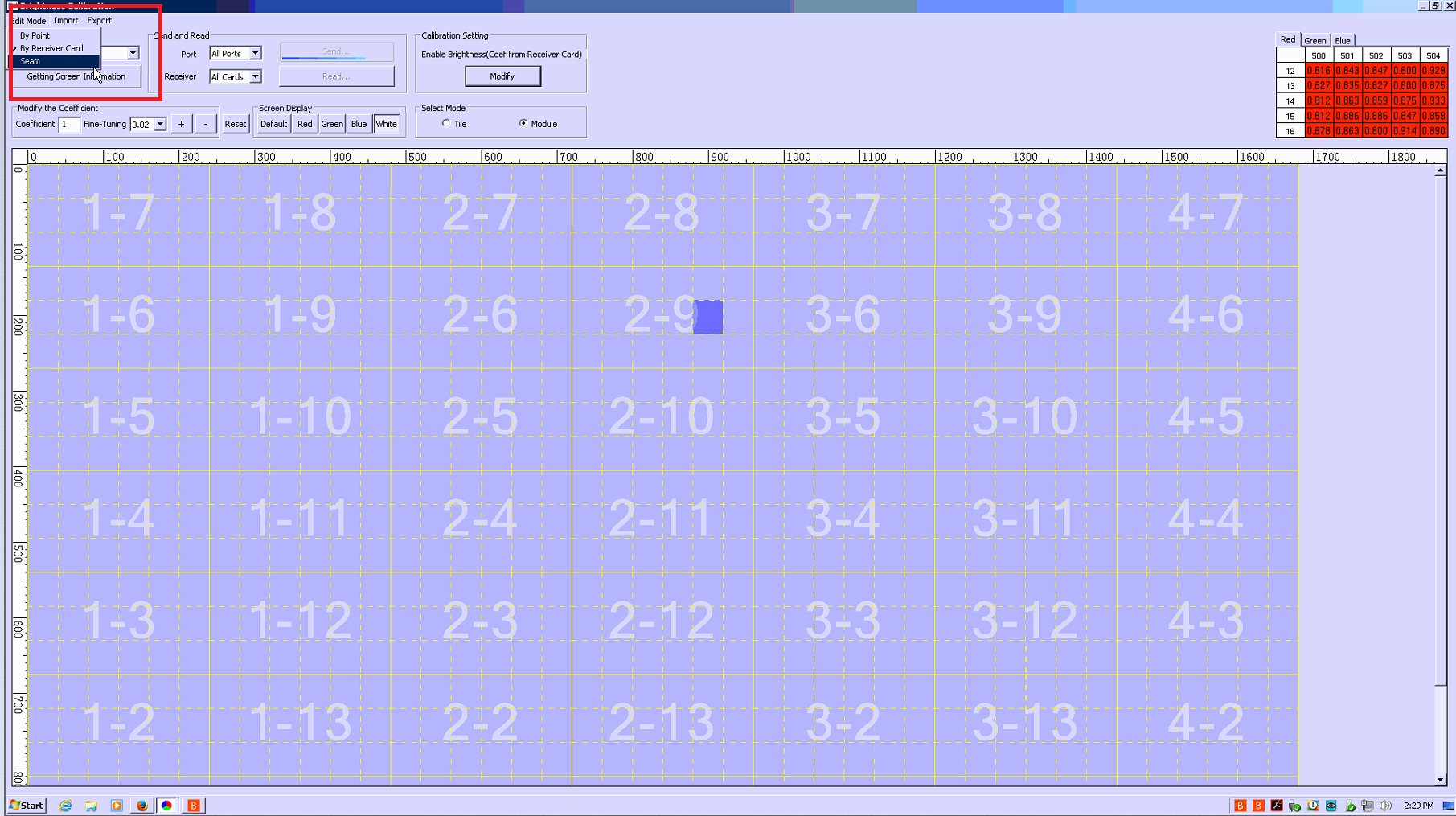Image resolution: width=1456 pixels, height=816 pixels.
Task: Select the Tile radio button
Action: (x=446, y=124)
